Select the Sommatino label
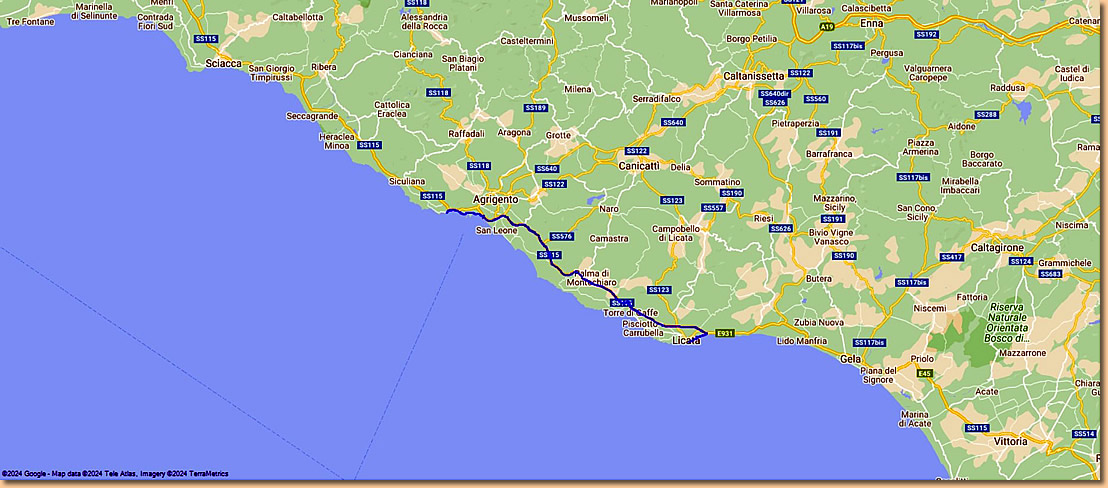 [x=717, y=182]
